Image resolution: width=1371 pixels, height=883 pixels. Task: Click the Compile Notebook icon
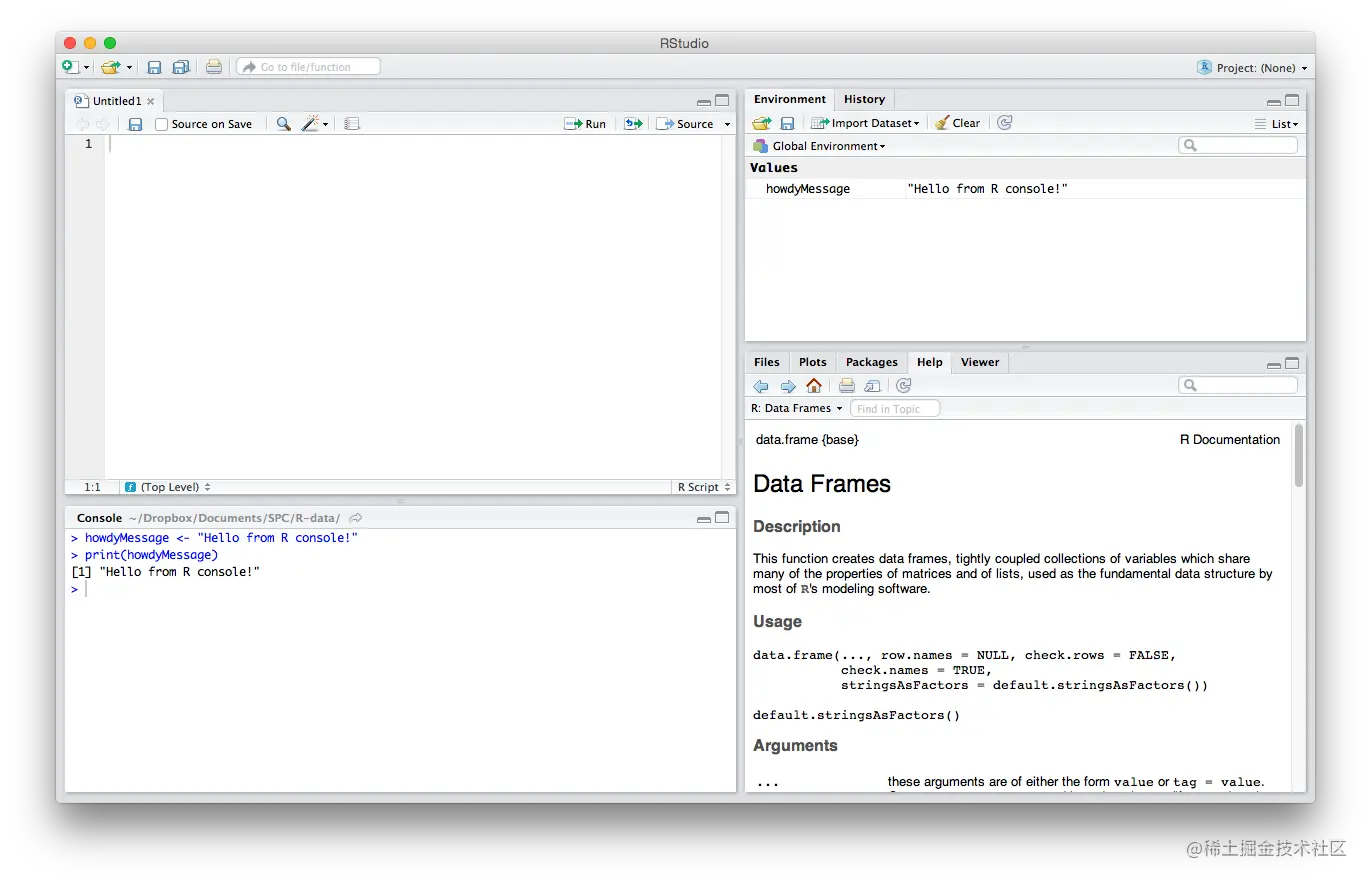[x=351, y=123]
